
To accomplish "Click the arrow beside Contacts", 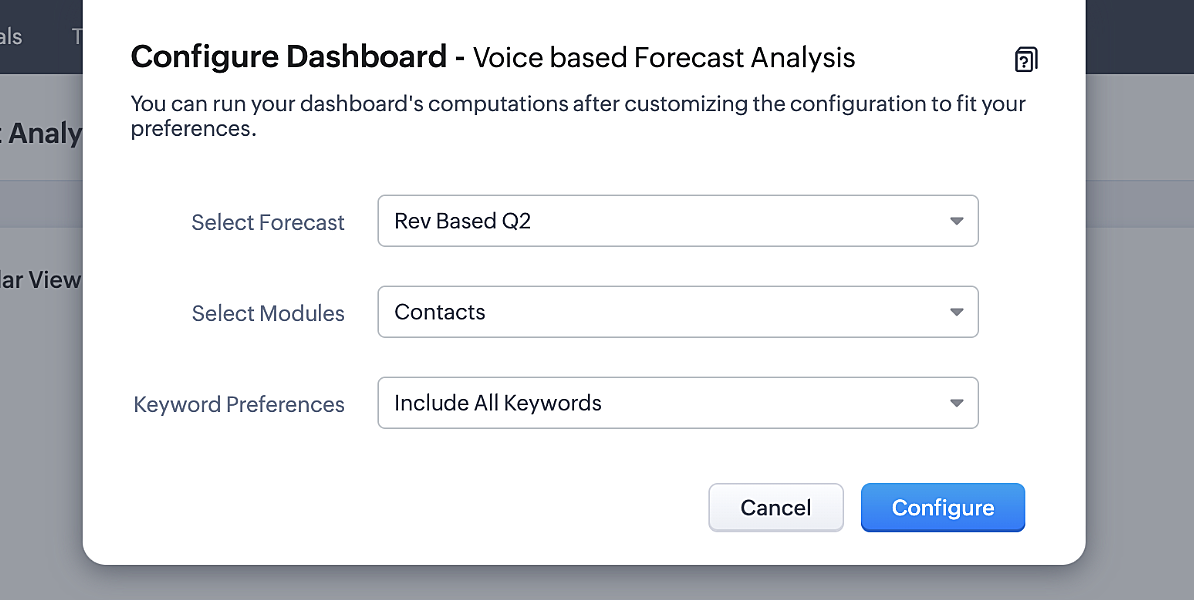I will coord(956,312).
